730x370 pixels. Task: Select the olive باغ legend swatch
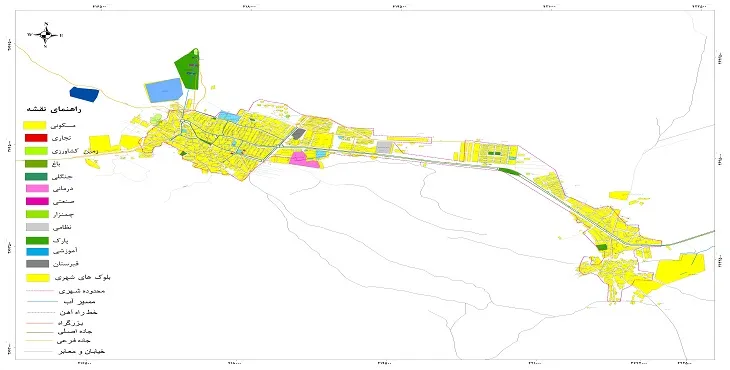(35, 164)
